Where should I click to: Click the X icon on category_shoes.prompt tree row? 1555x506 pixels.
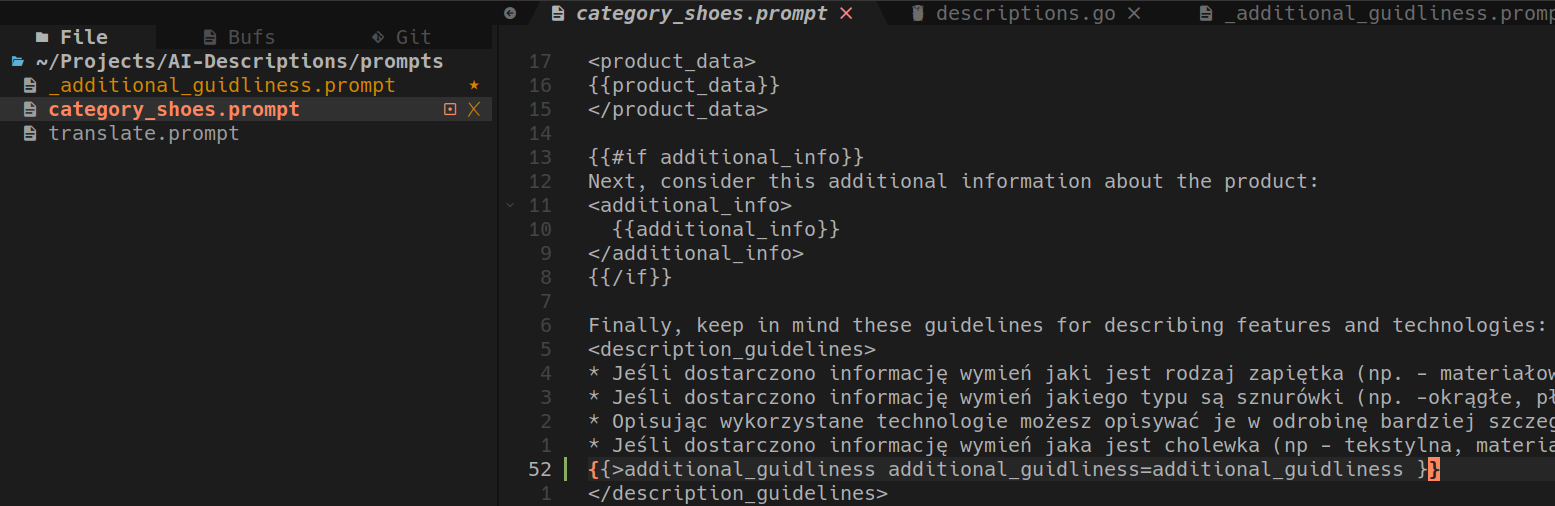click(474, 110)
